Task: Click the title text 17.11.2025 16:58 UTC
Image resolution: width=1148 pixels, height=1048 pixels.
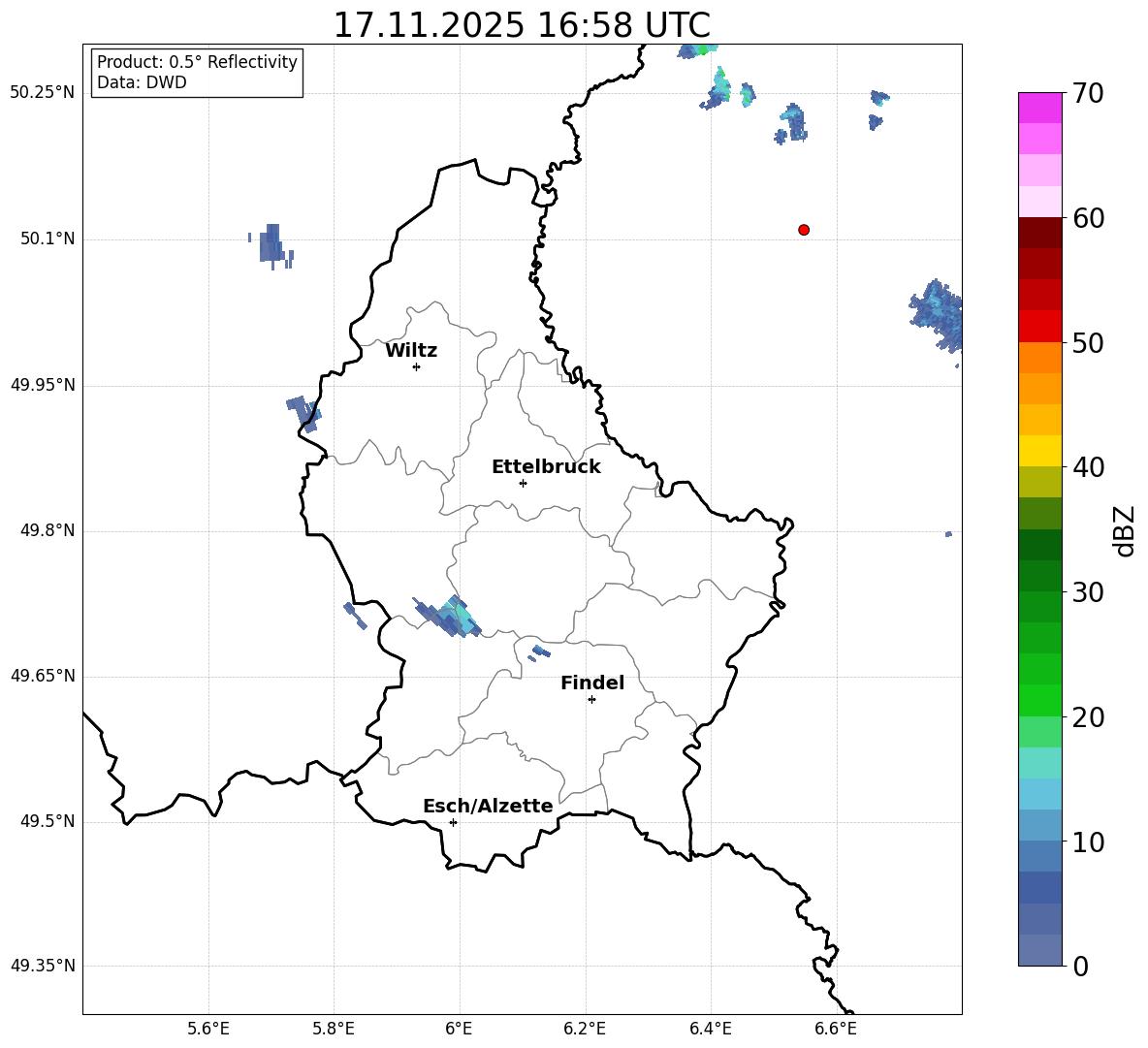Action: click(522, 25)
